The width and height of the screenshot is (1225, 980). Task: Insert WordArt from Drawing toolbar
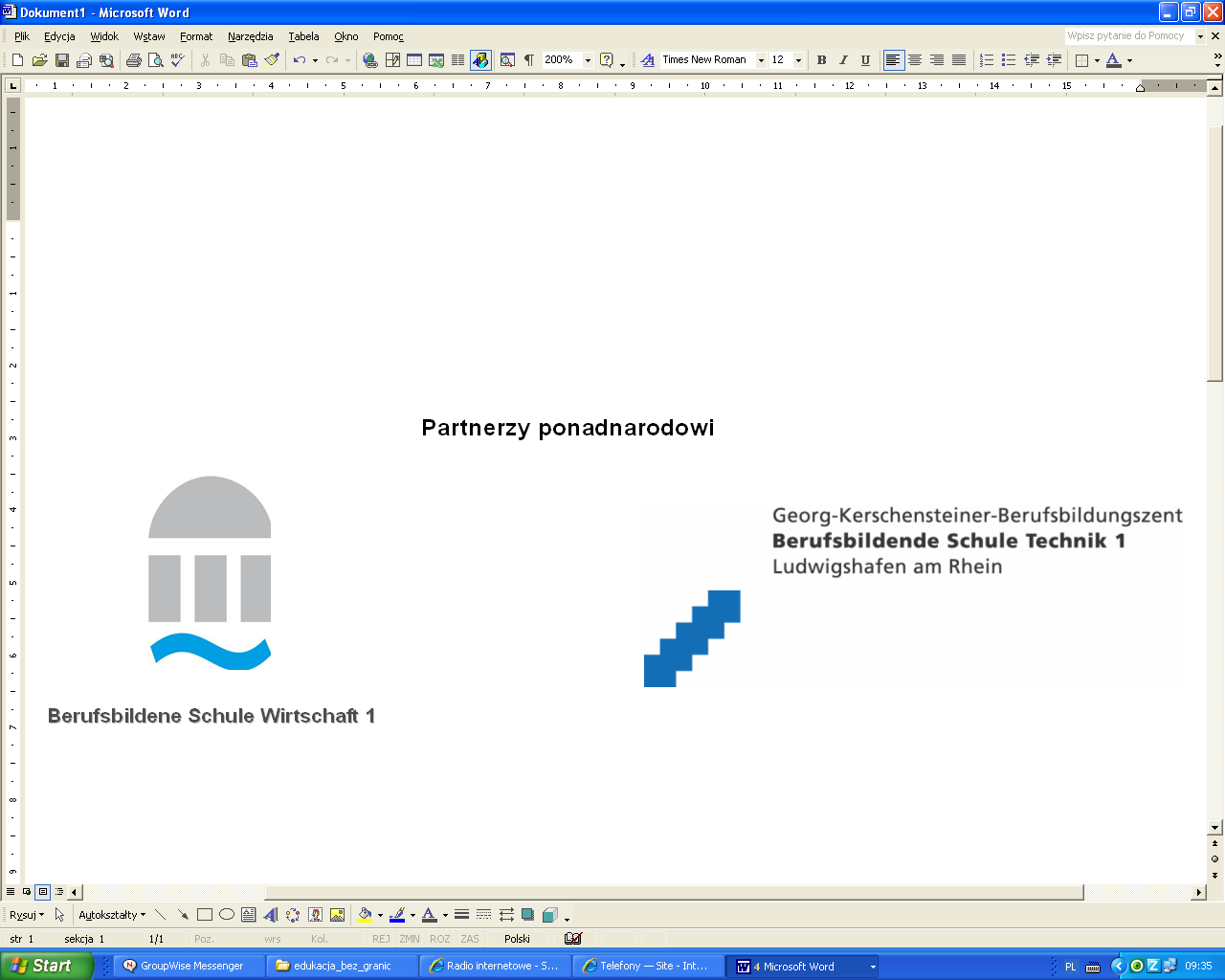(271, 915)
